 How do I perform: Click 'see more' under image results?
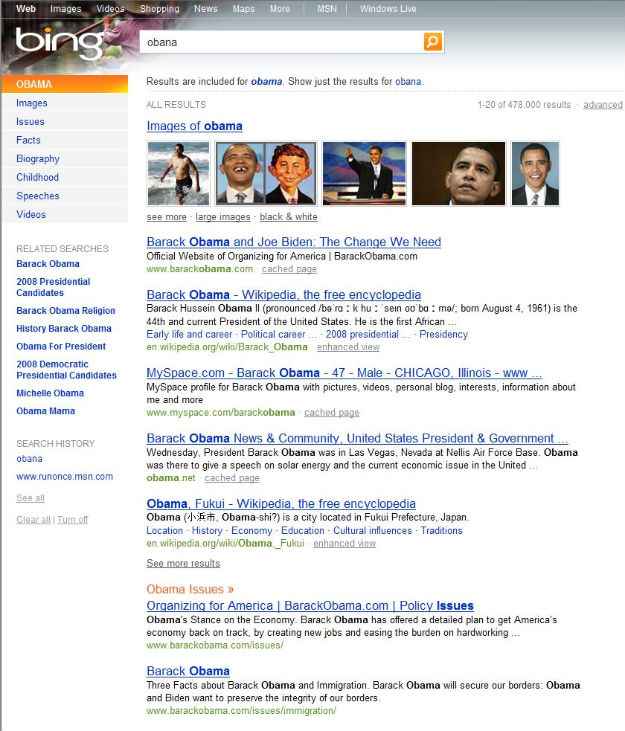click(166, 217)
